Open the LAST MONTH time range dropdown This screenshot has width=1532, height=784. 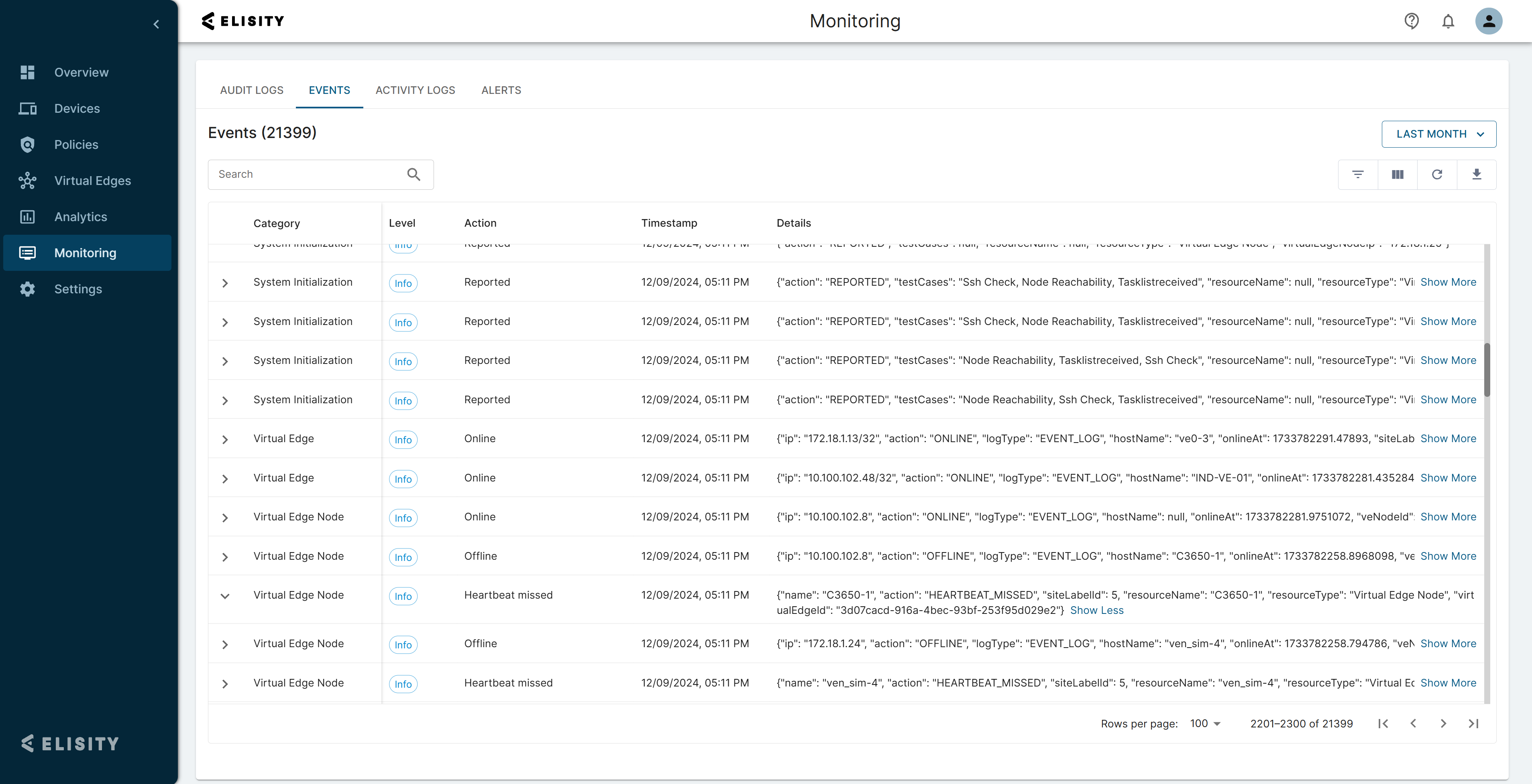(x=1438, y=134)
